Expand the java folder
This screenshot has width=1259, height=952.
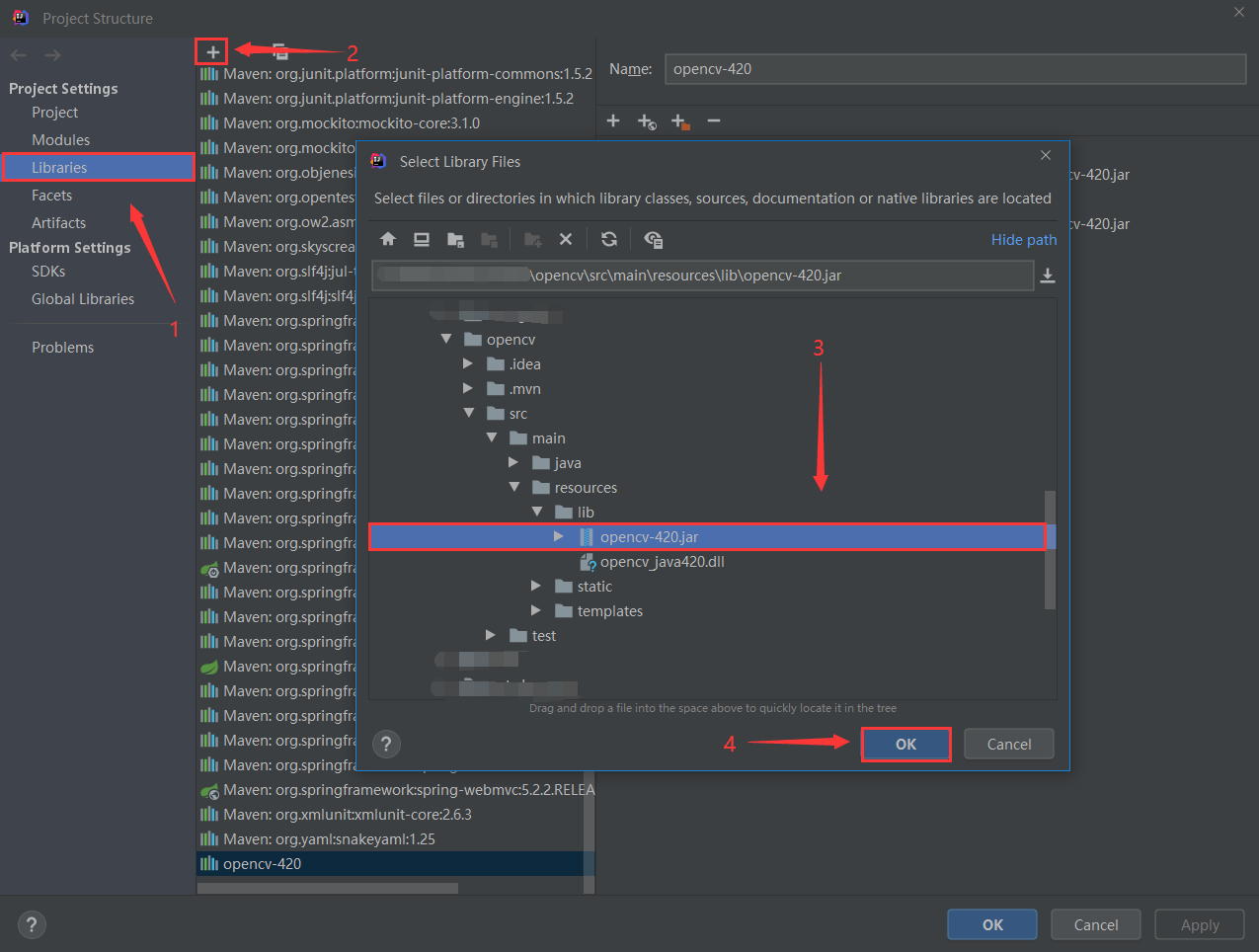pyautogui.click(x=513, y=462)
